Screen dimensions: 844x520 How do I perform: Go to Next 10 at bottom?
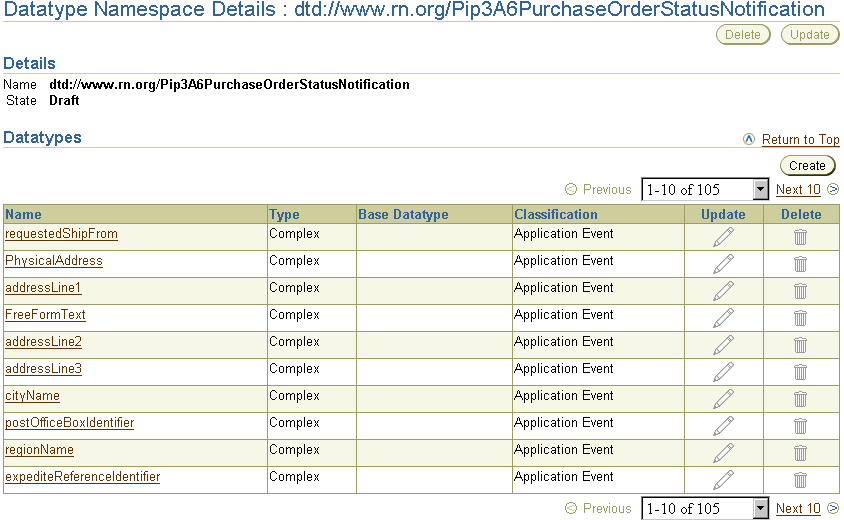click(798, 508)
